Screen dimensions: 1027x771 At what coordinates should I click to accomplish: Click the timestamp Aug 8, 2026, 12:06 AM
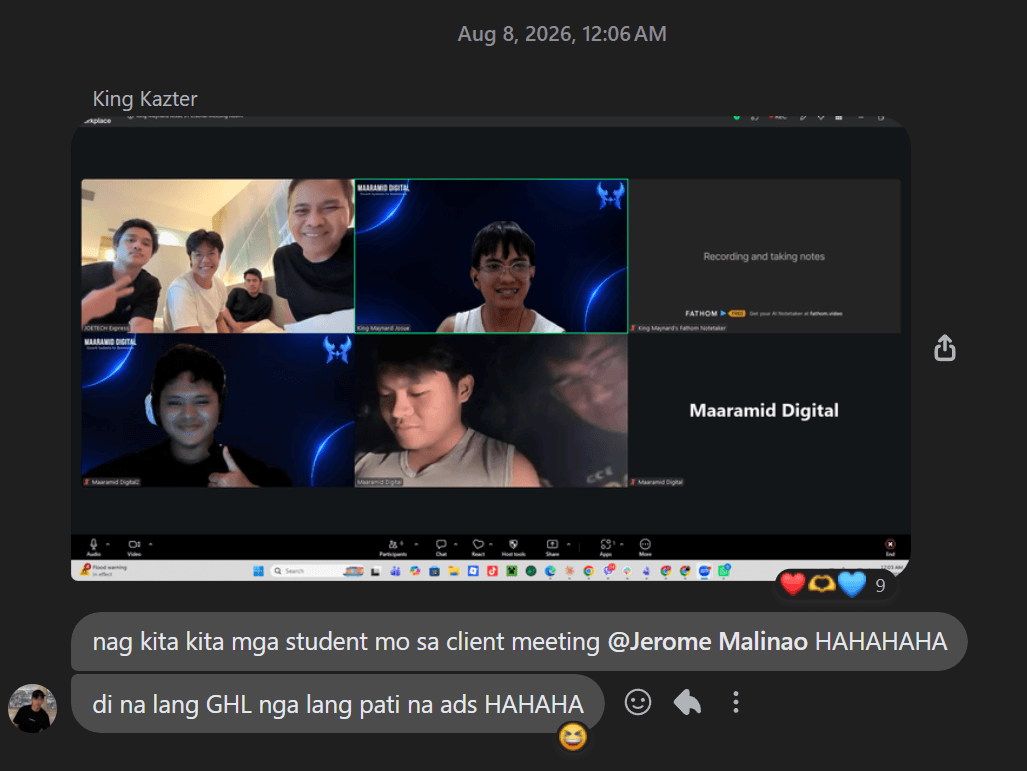pyautogui.click(x=562, y=33)
